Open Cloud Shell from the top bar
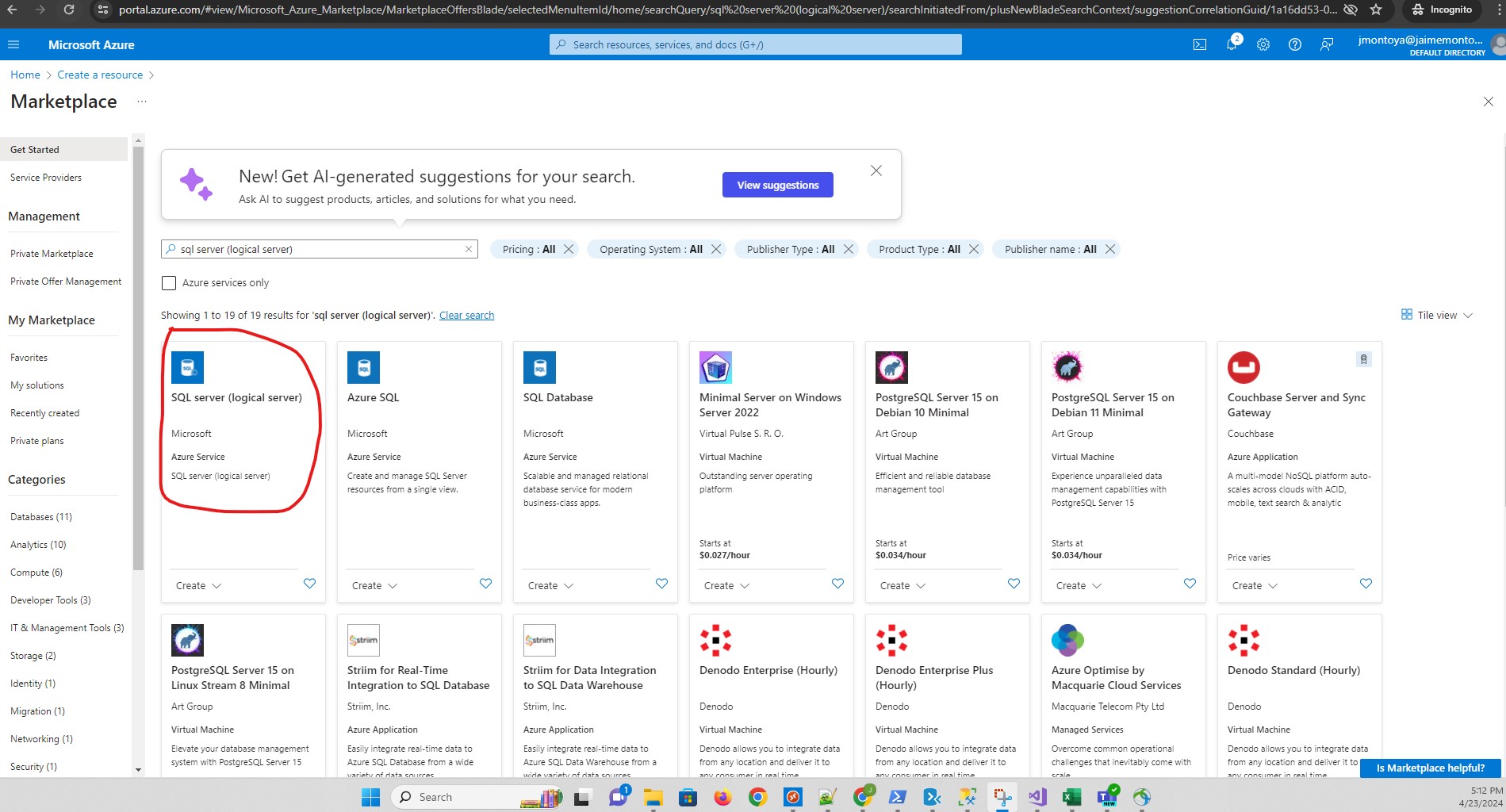Screen dimensions: 1506x812 1200,44
